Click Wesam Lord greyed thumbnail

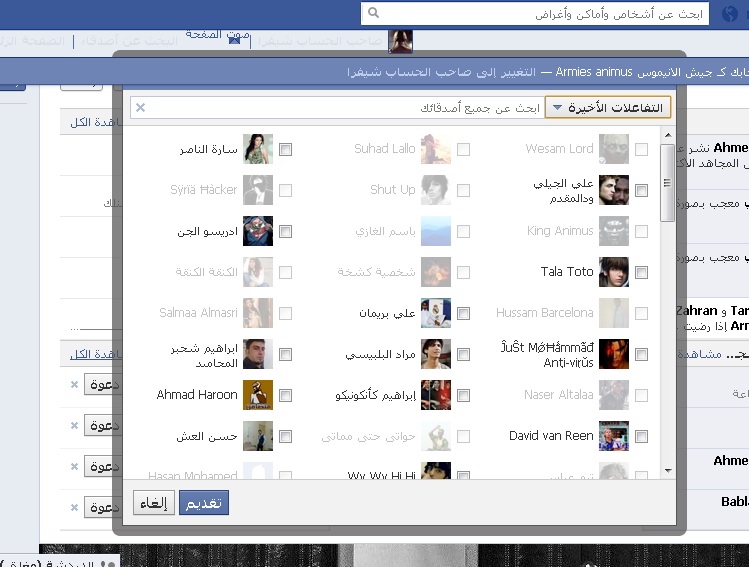(614, 149)
